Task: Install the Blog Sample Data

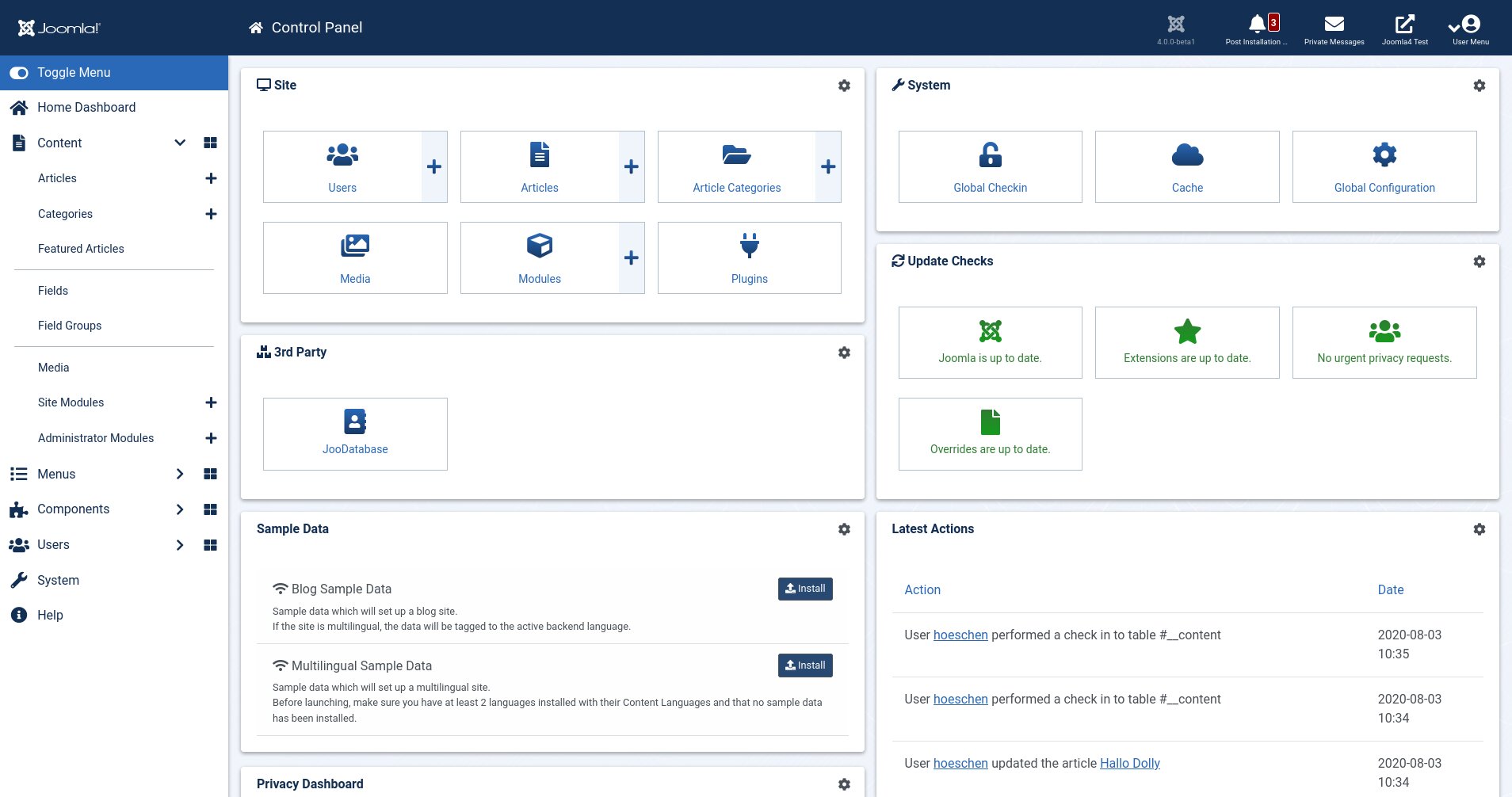Action: (804, 589)
